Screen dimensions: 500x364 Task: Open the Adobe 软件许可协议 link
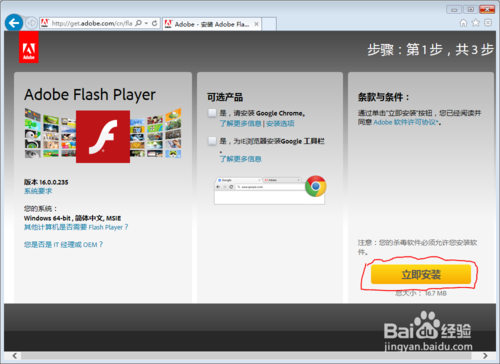click(x=406, y=122)
